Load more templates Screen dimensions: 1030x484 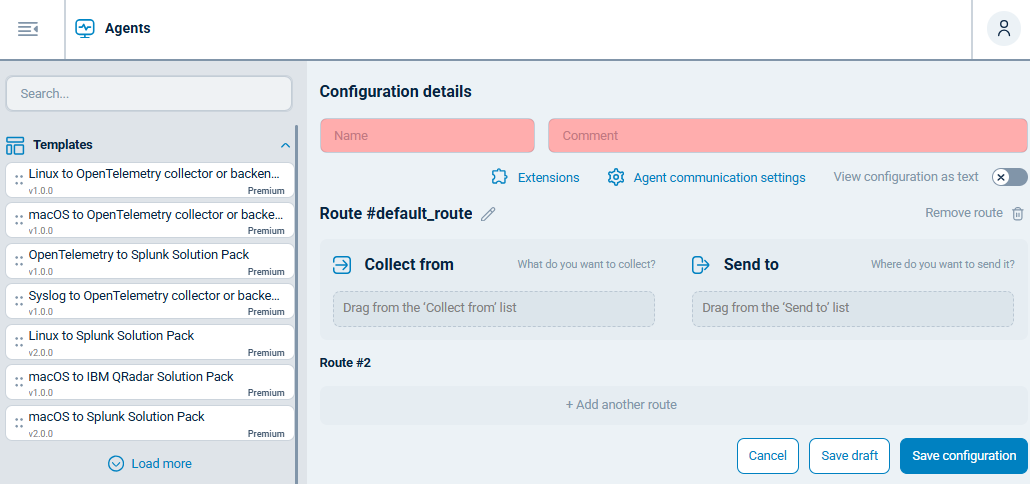click(150, 464)
